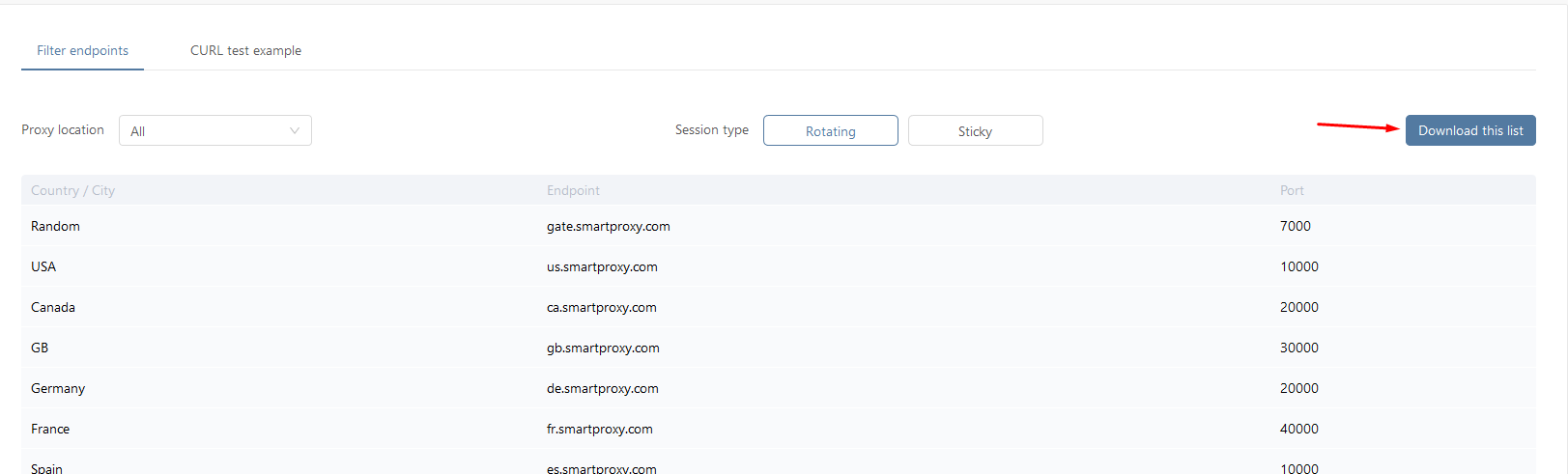Click the gb.smartproxy.com endpoint

click(603, 348)
